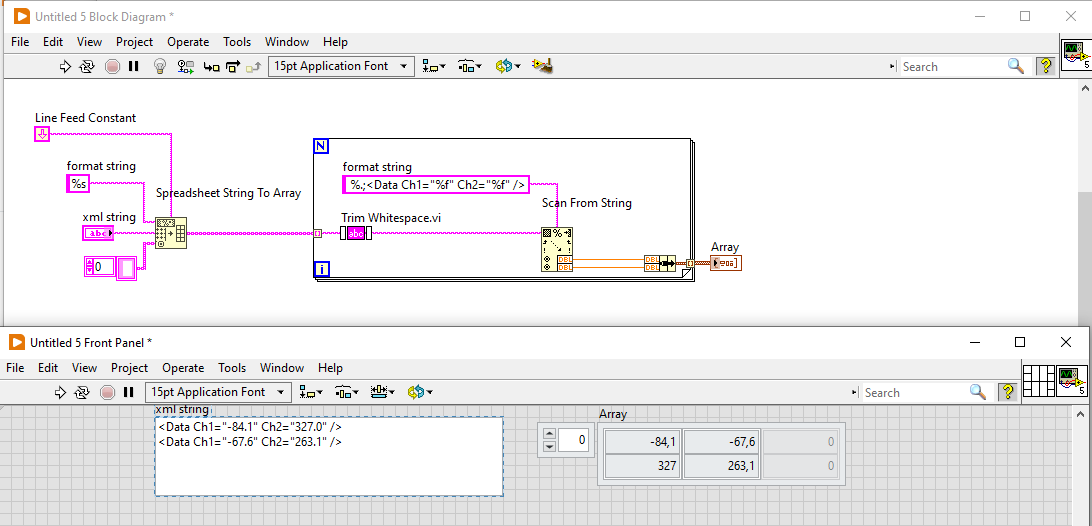
Task: Open Edit menu in Block Diagram window
Action: (x=53, y=42)
